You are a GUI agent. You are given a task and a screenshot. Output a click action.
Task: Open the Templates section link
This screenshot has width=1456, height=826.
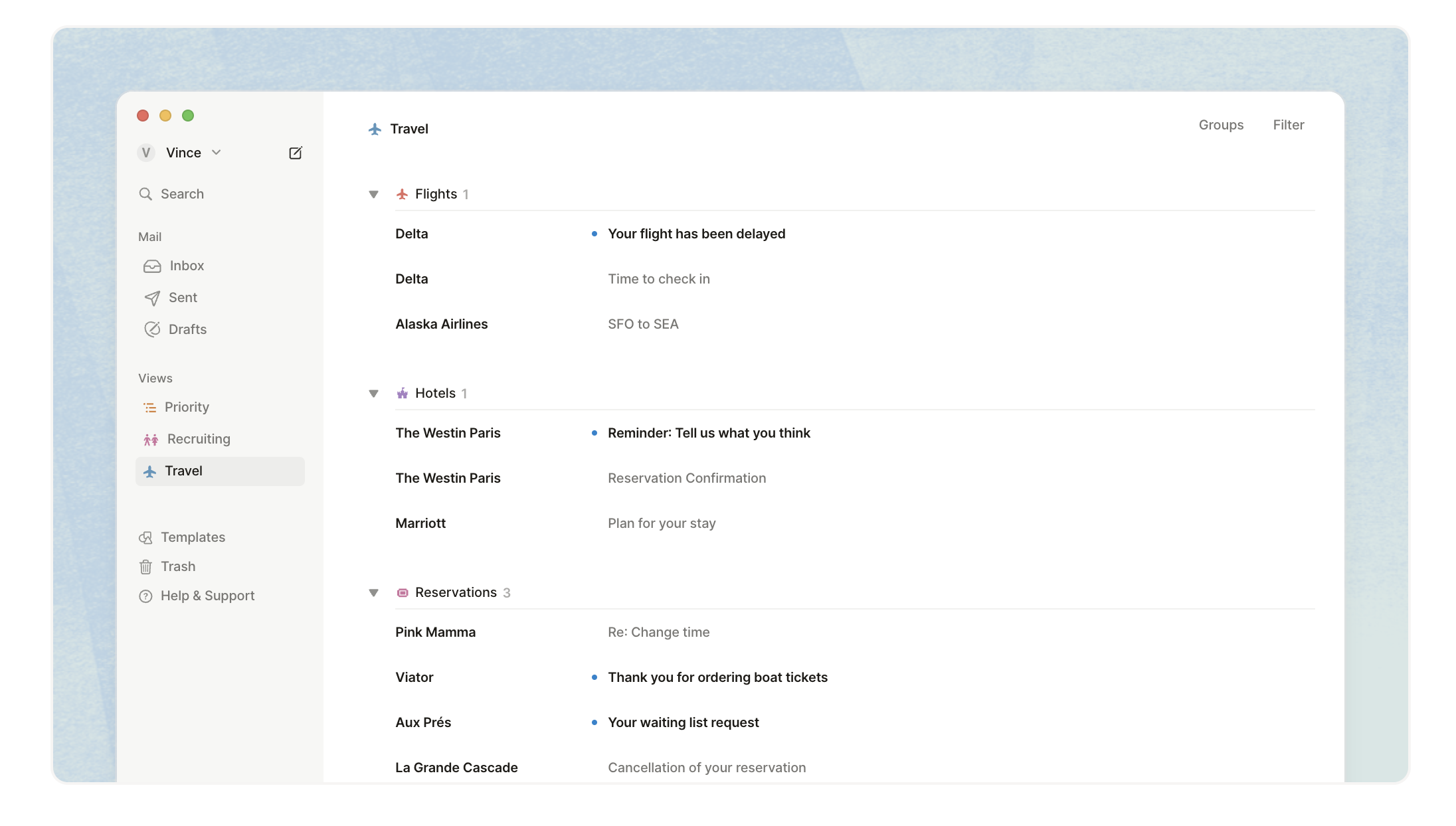click(x=193, y=537)
